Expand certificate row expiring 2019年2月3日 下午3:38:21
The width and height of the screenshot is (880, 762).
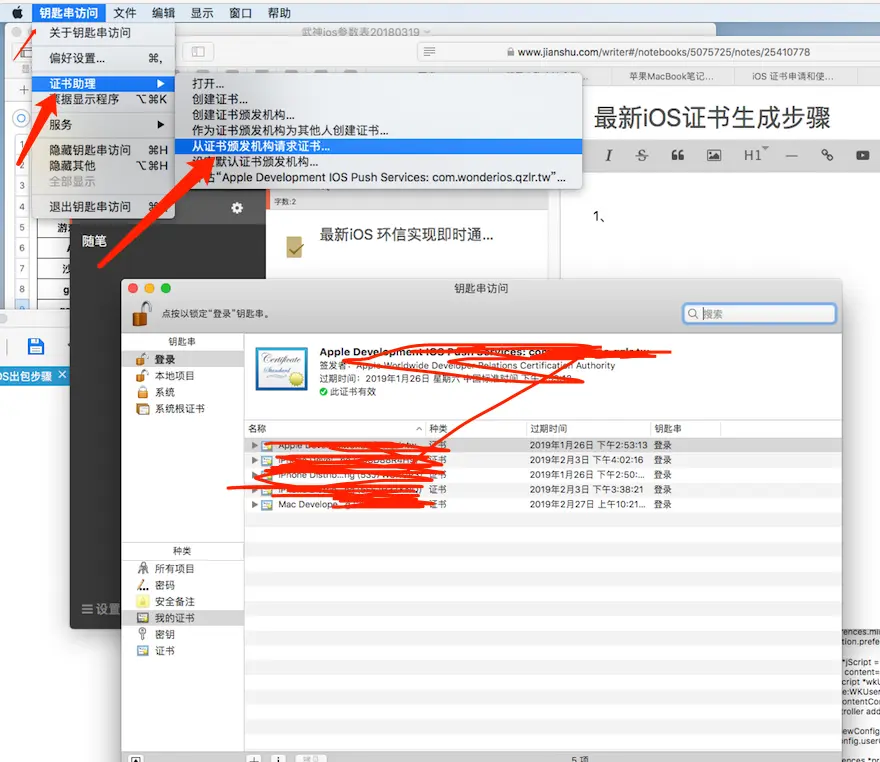coord(254,489)
